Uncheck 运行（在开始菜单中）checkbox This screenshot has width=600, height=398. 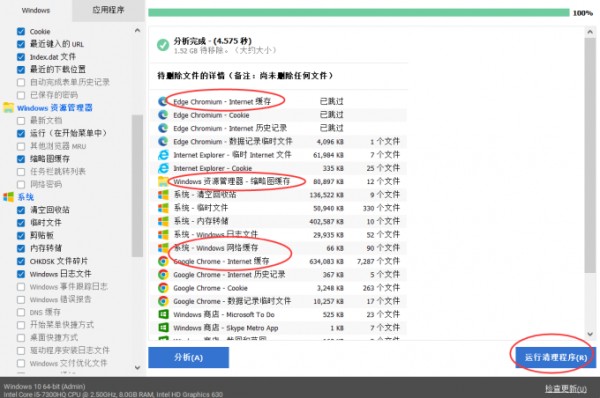pyautogui.click(x=21, y=134)
